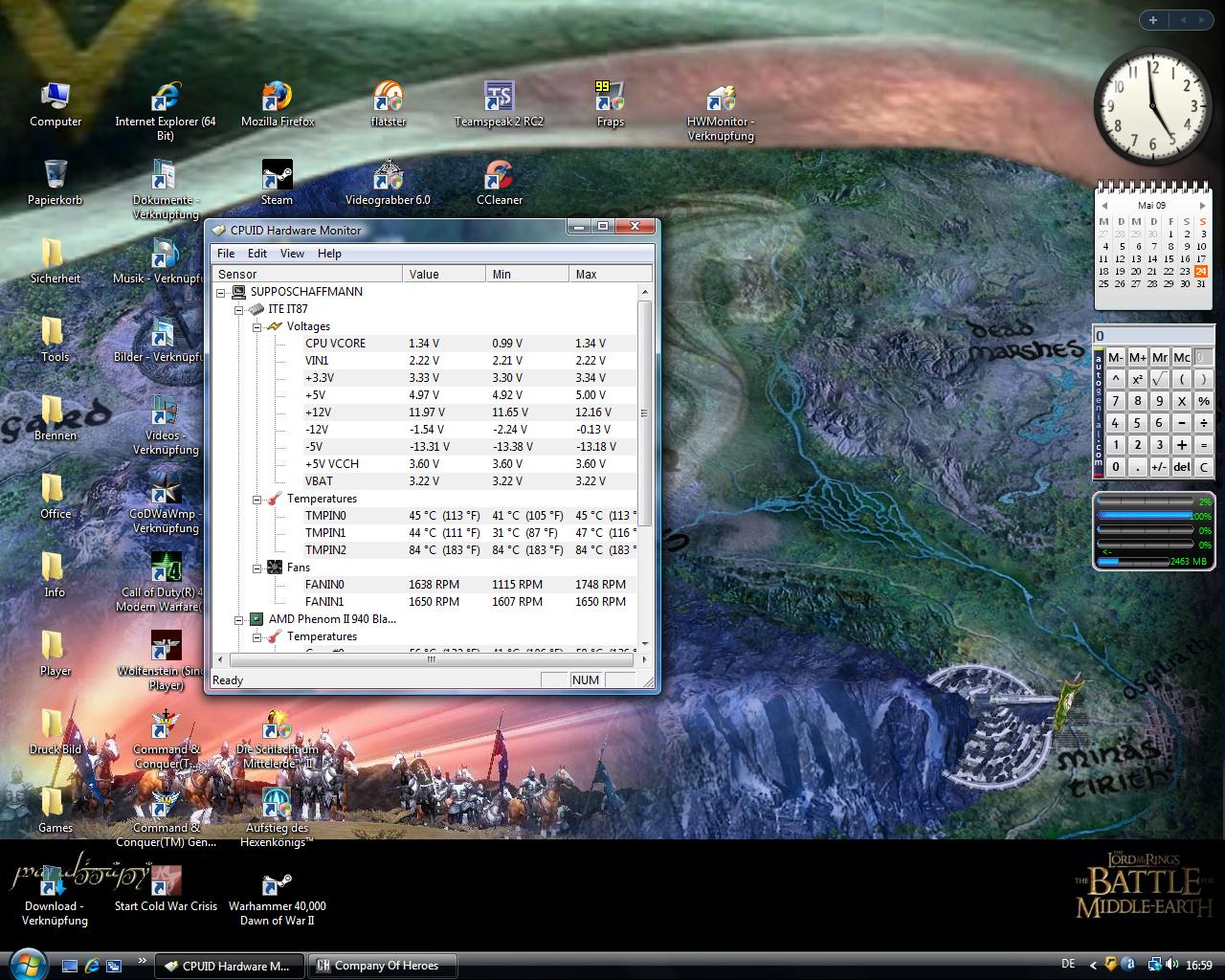Open Download - Verknüpfung shortcut
Viewport: 1225px width, 980px height.
click(x=55, y=897)
